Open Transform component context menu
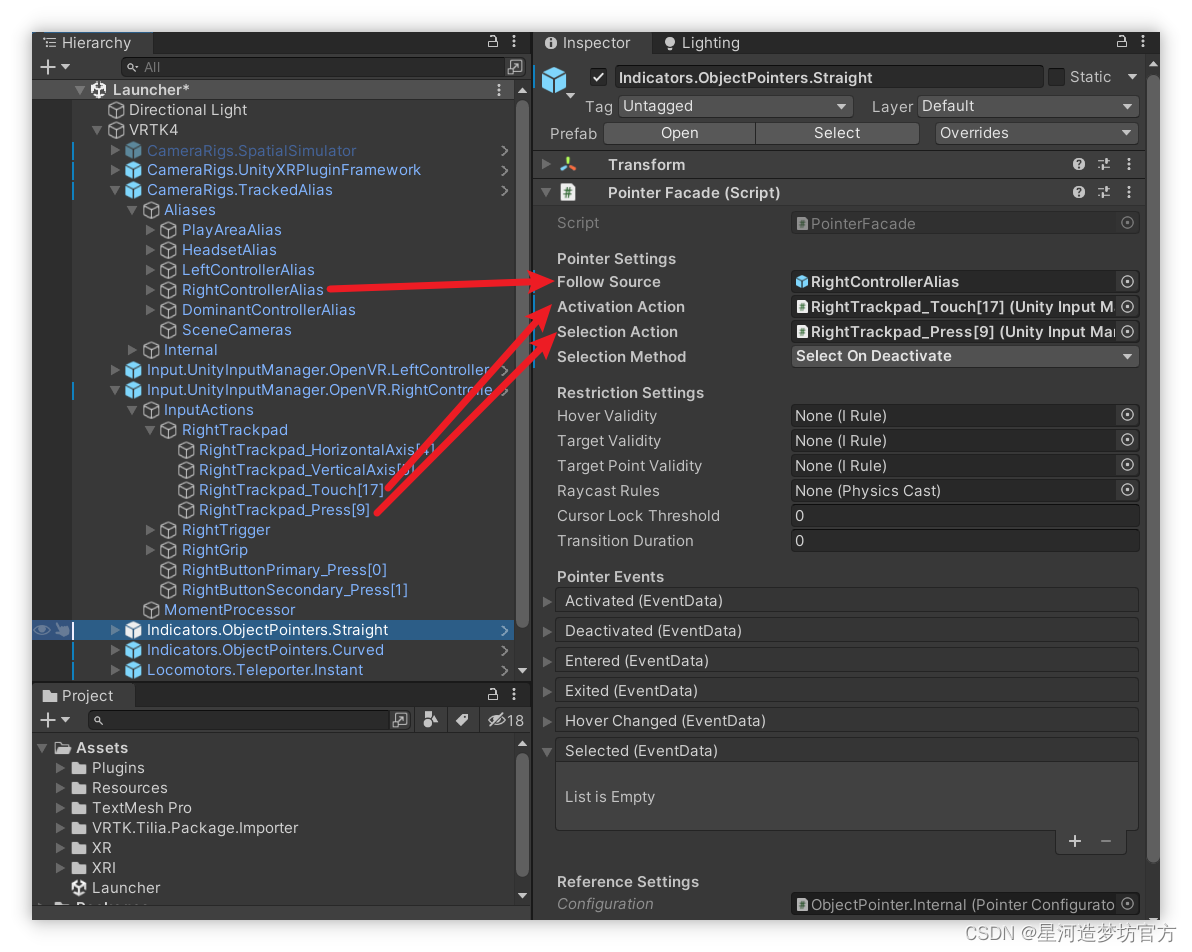Screen dimensions: 1192x952 click(x=1129, y=164)
